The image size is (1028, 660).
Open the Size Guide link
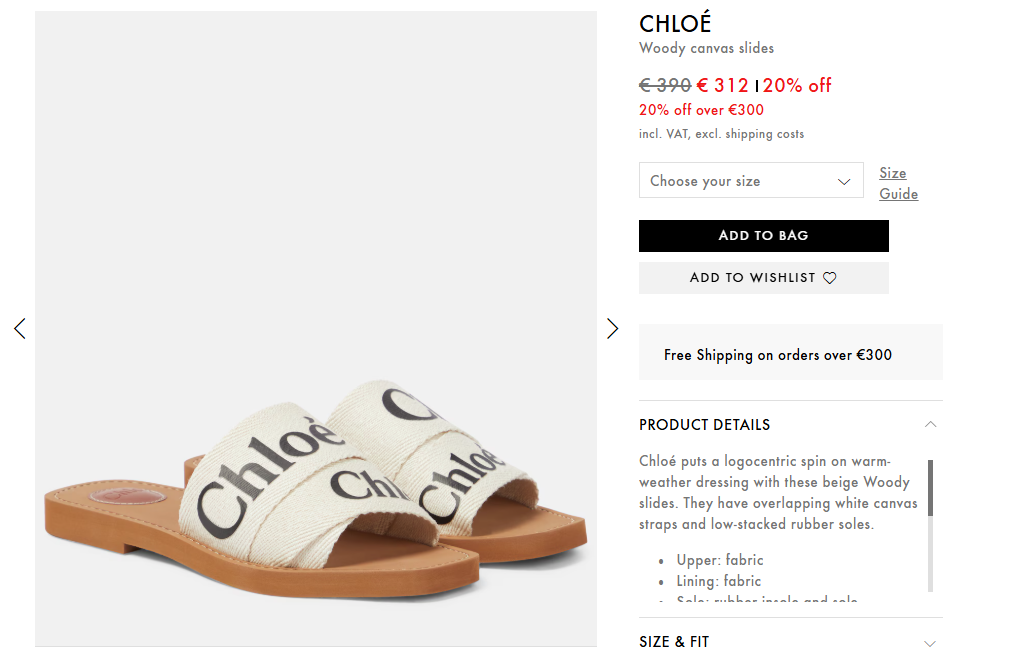[x=898, y=184]
